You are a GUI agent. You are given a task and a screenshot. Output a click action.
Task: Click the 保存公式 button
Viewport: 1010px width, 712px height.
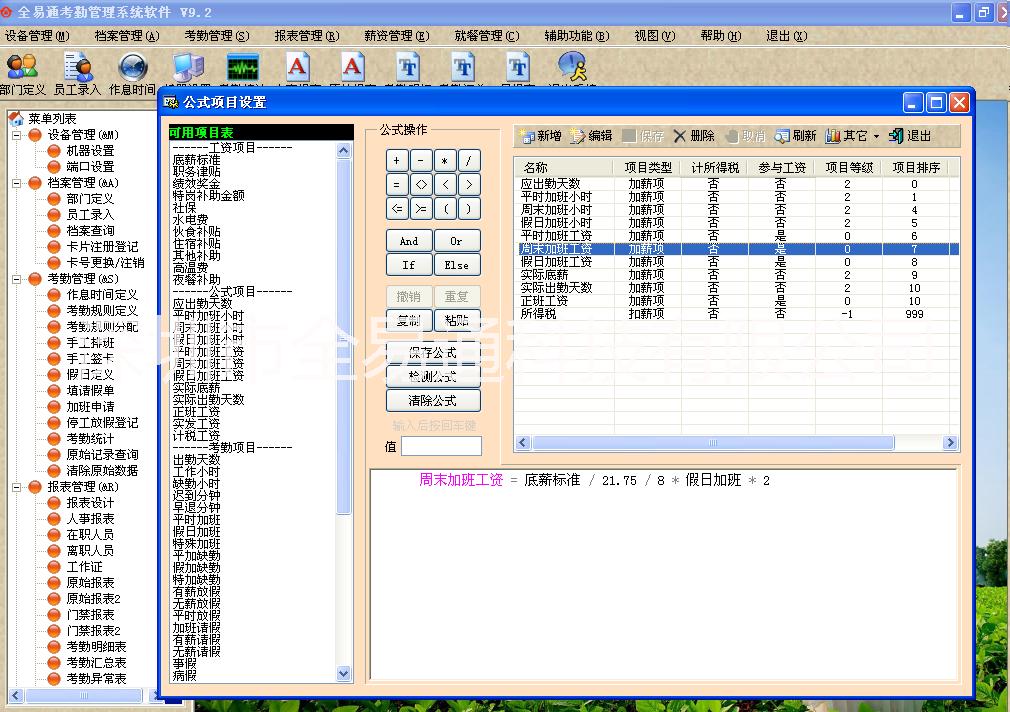(433, 353)
